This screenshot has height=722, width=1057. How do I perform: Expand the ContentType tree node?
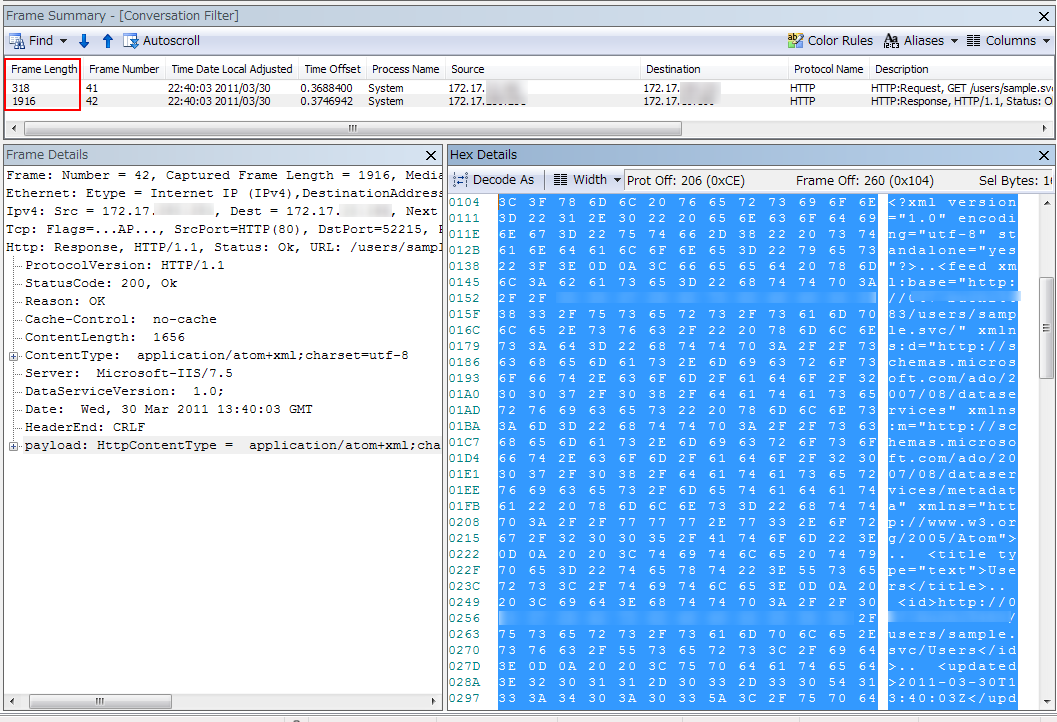[13, 356]
